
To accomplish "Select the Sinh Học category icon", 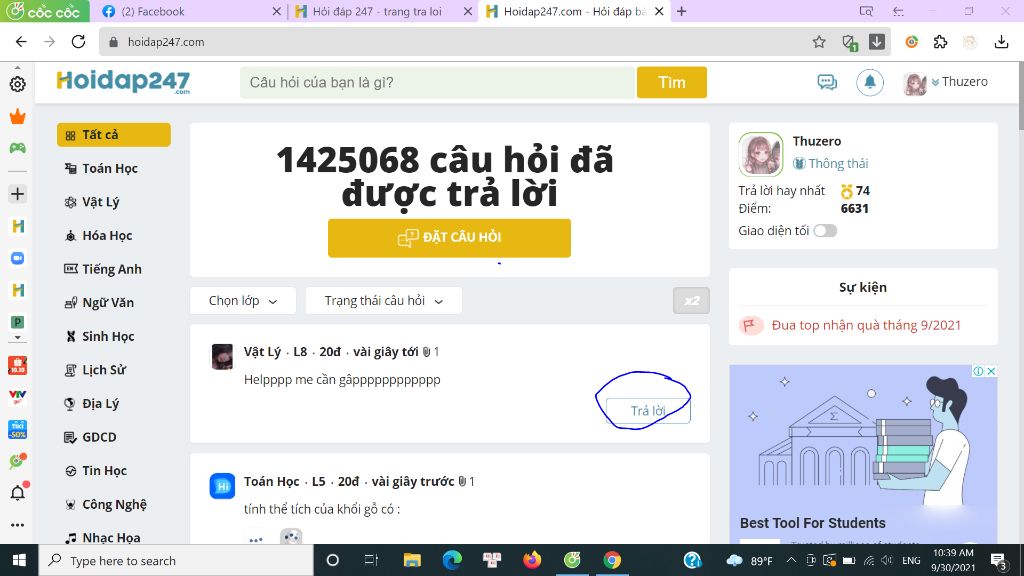I will tap(71, 336).
